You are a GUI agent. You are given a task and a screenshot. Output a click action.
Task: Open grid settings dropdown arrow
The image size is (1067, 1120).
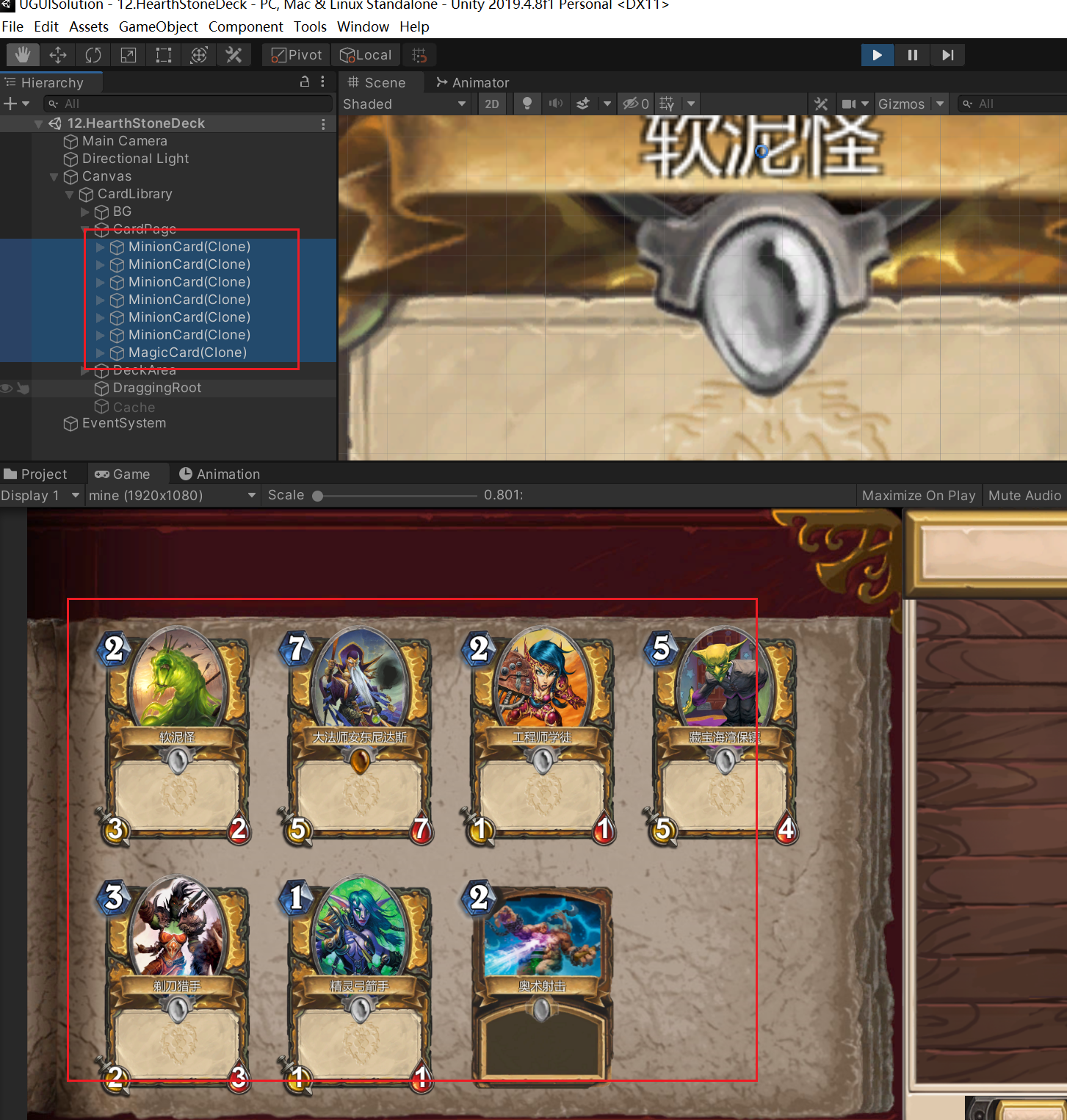point(691,104)
